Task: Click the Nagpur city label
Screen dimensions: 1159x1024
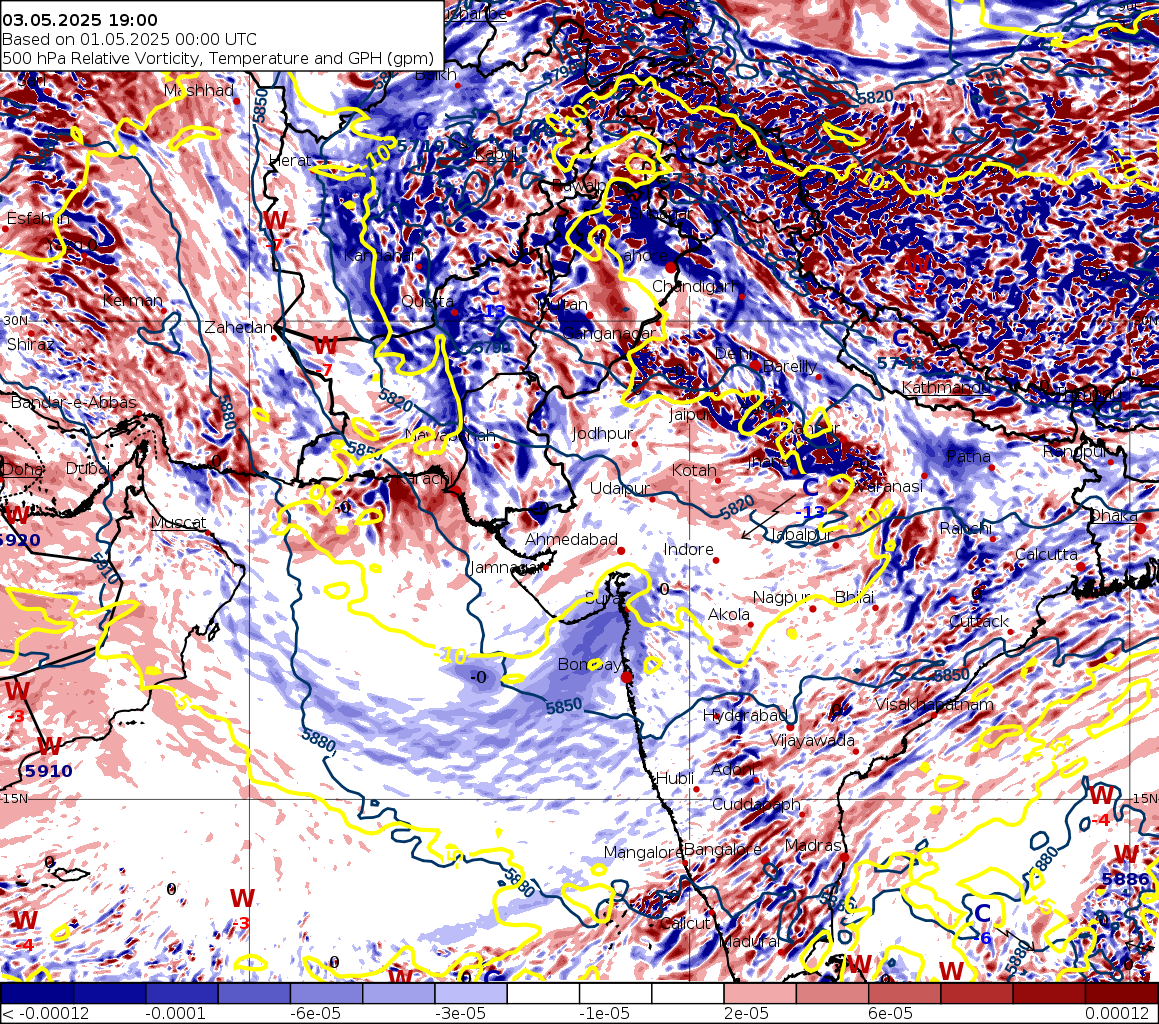Action: pyautogui.click(x=782, y=597)
